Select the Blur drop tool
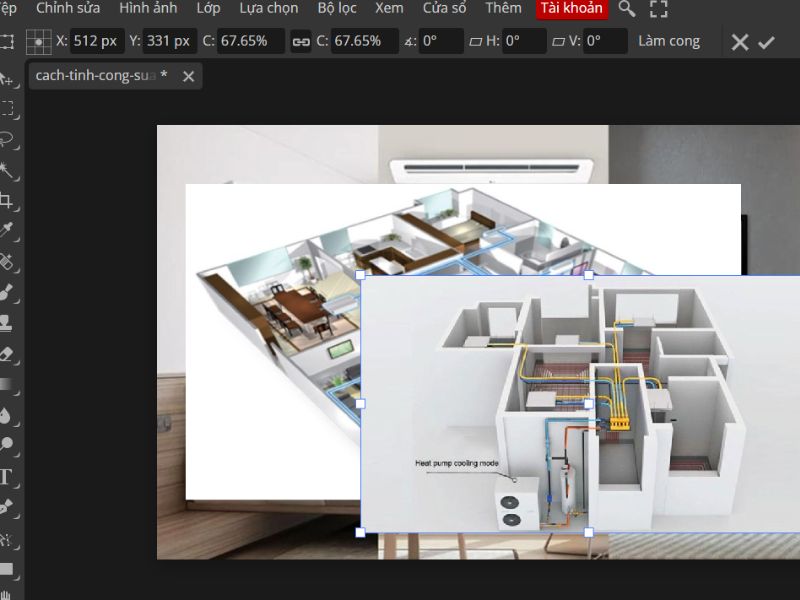The height and width of the screenshot is (600, 800). pyautogui.click(x=6, y=415)
